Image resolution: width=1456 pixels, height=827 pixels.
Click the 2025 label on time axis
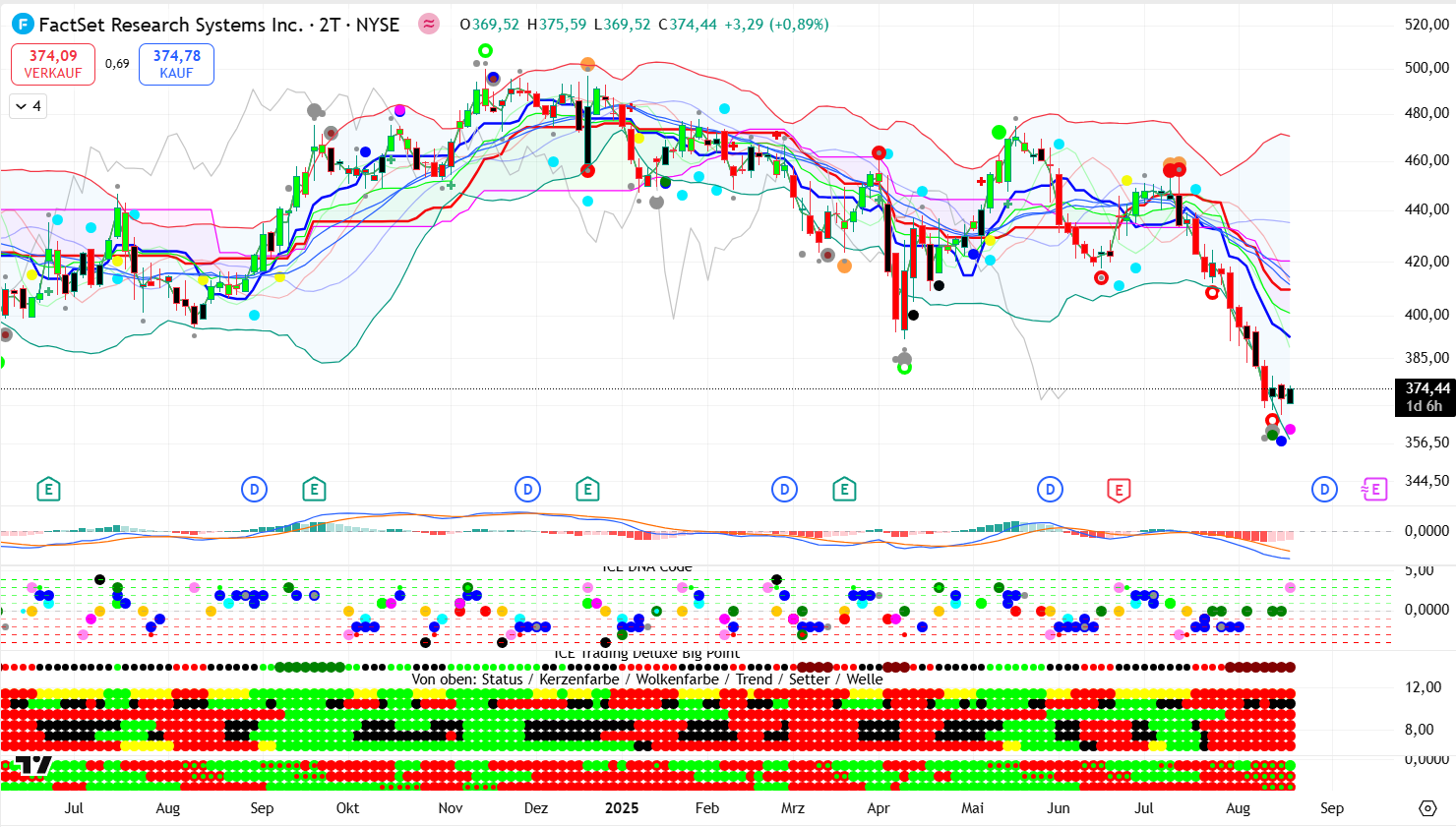621,808
